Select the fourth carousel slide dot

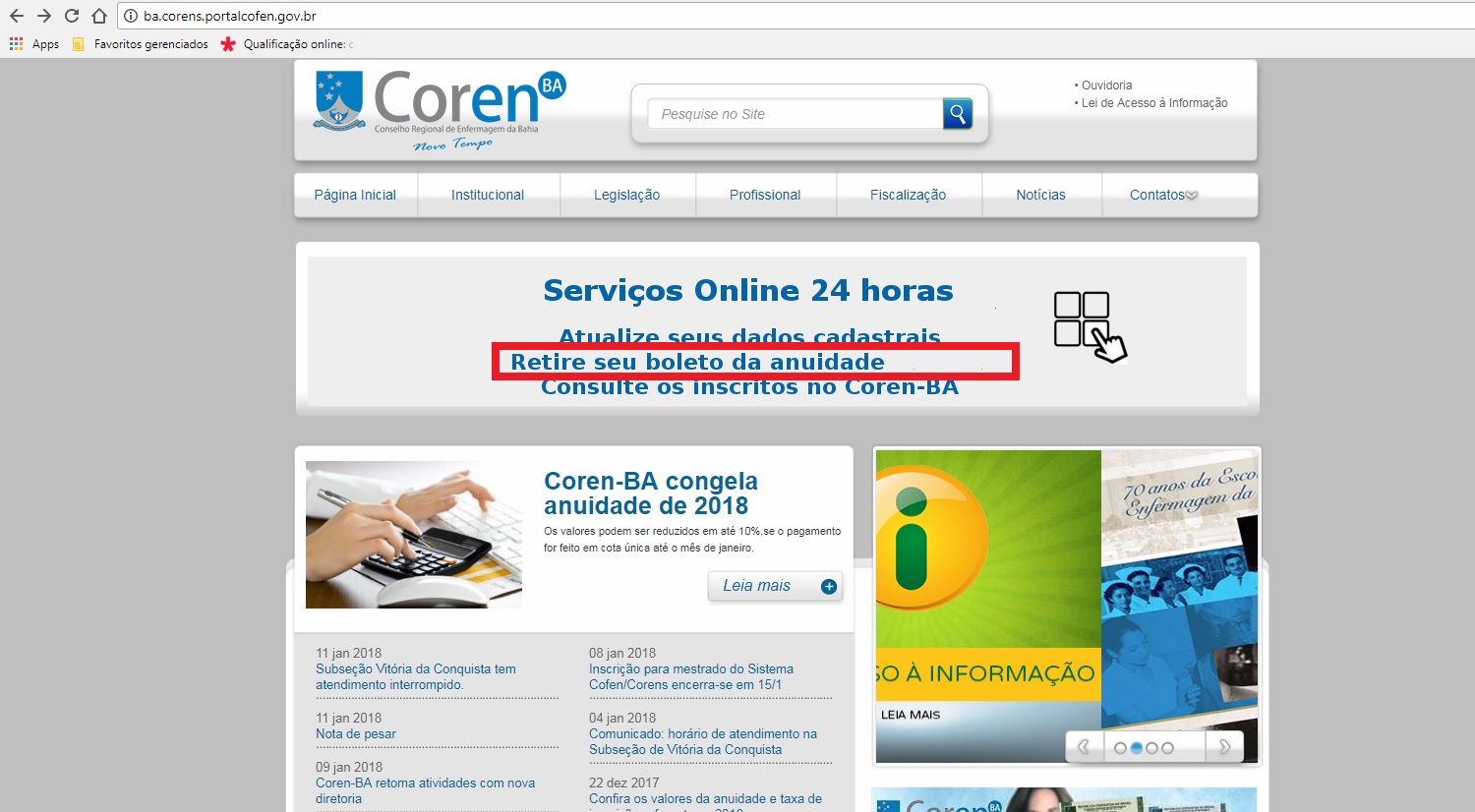coord(1167,748)
